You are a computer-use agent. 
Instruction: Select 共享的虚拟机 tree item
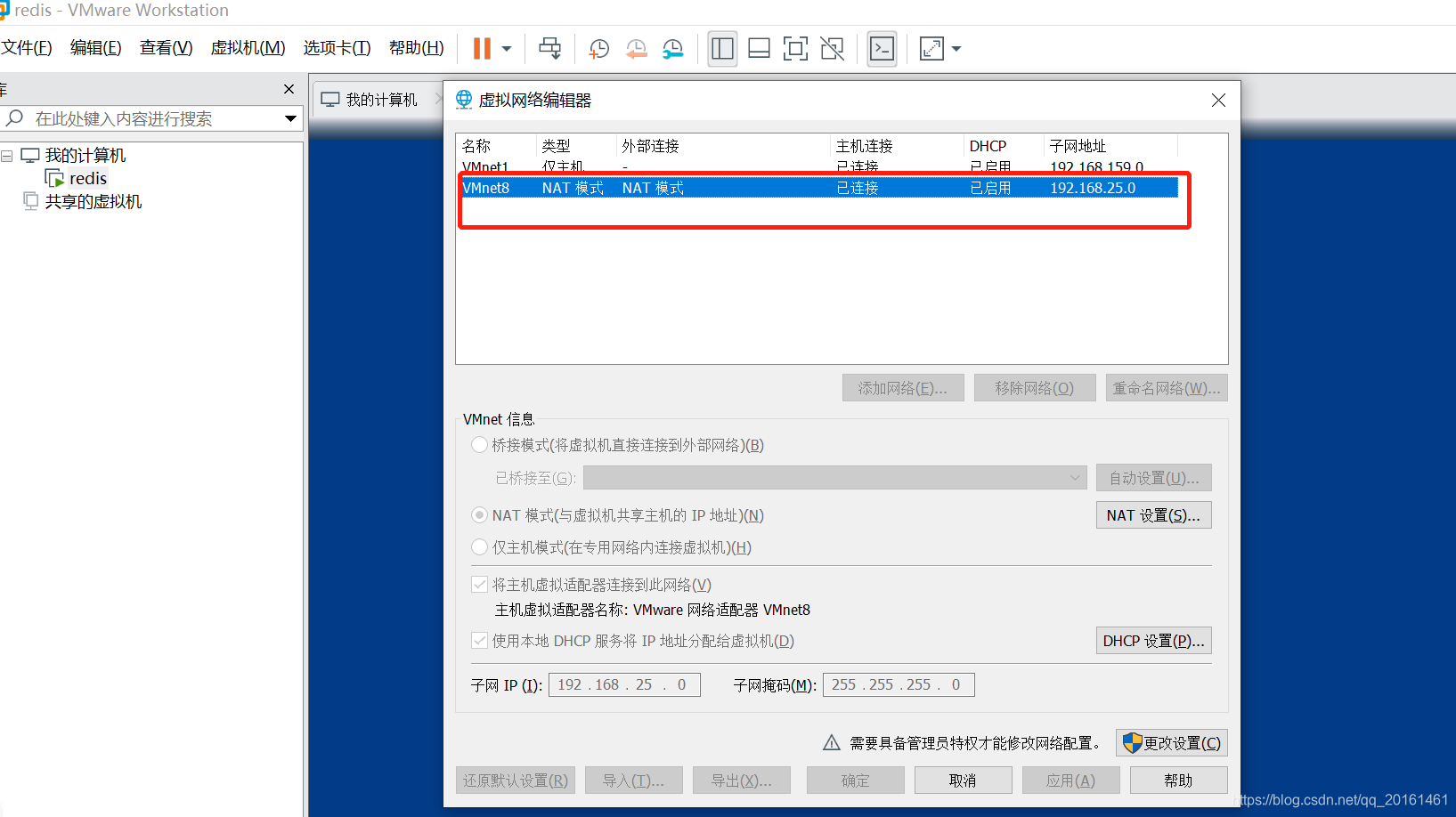pos(94,201)
